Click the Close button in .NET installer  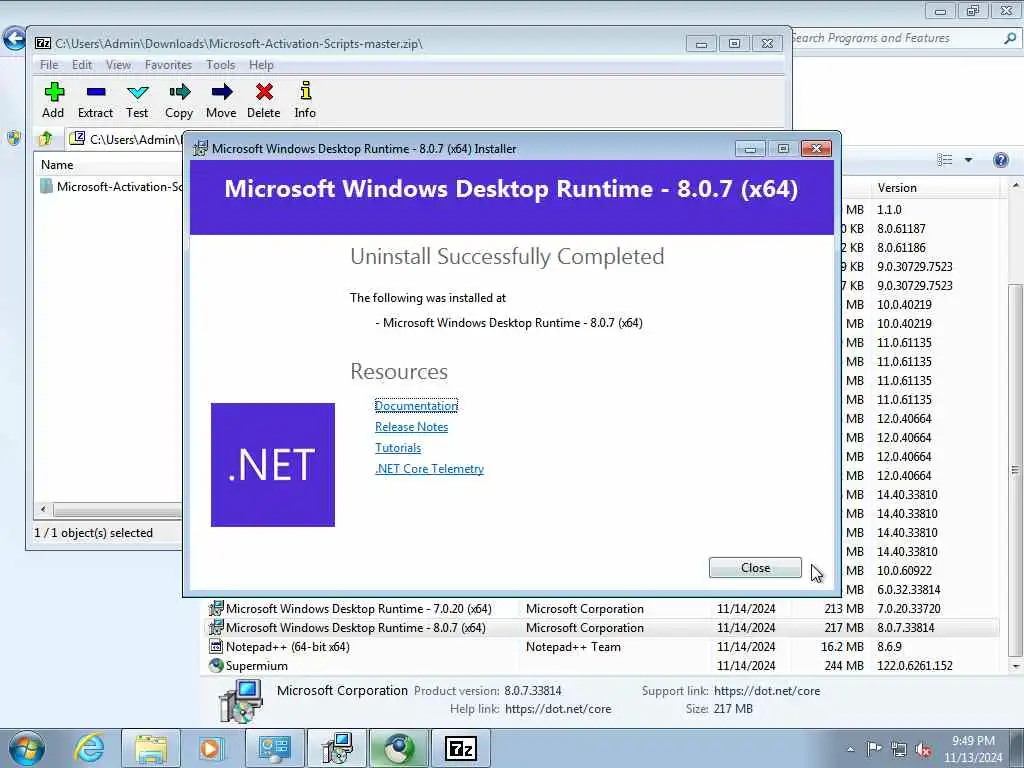pos(755,568)
